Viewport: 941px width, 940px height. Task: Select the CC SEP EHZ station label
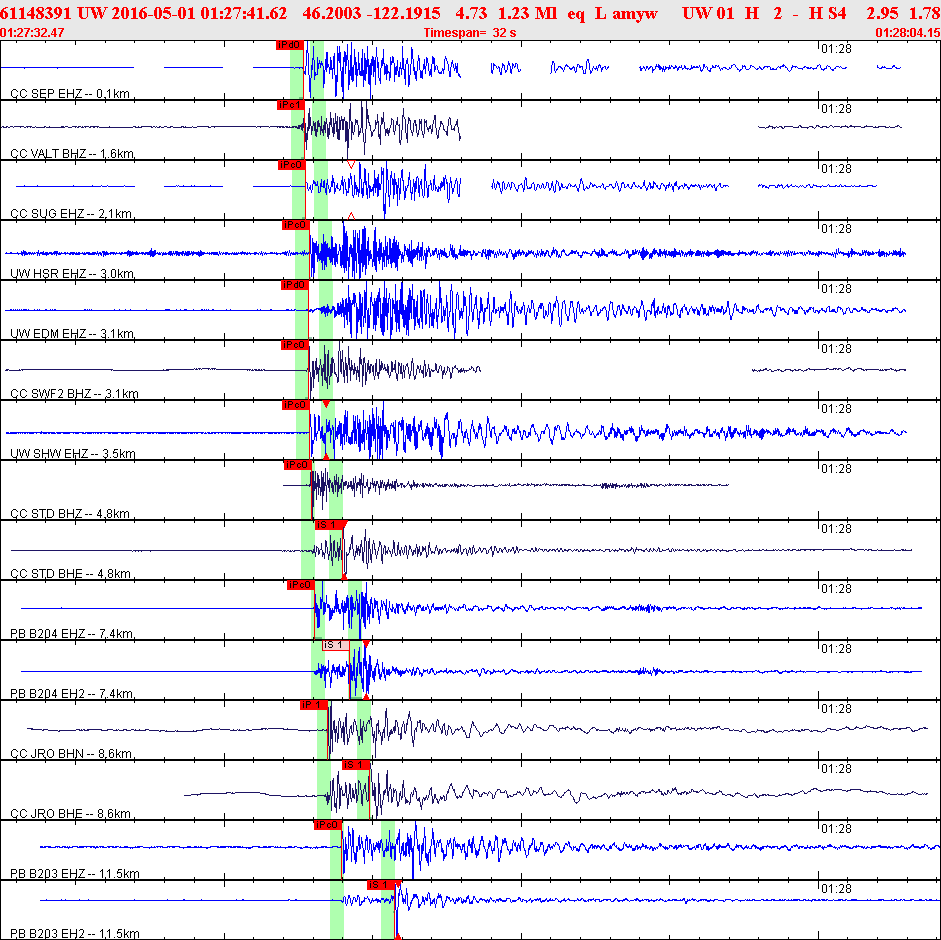(70, 93)
